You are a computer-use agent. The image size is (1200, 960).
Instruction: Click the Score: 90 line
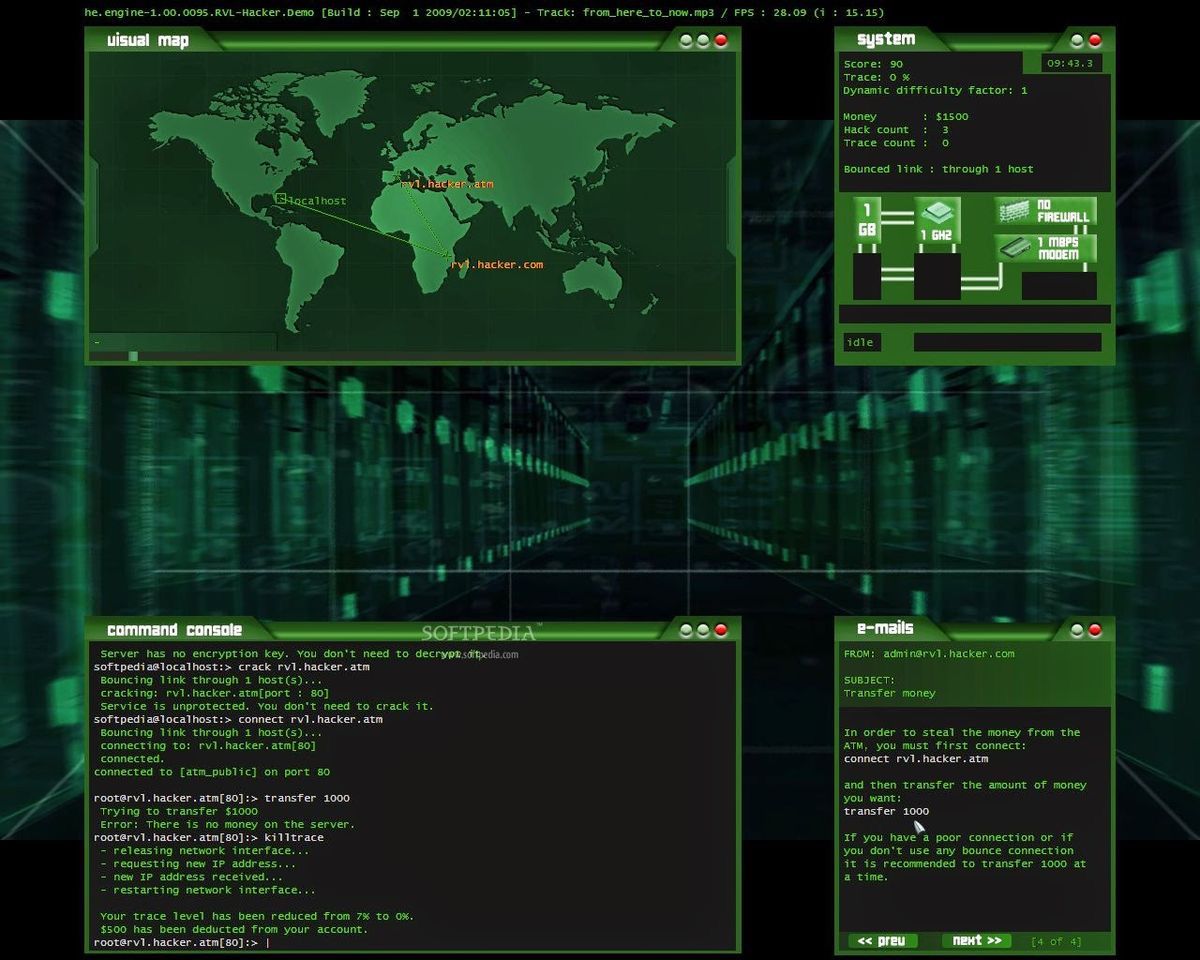(873, 64)
